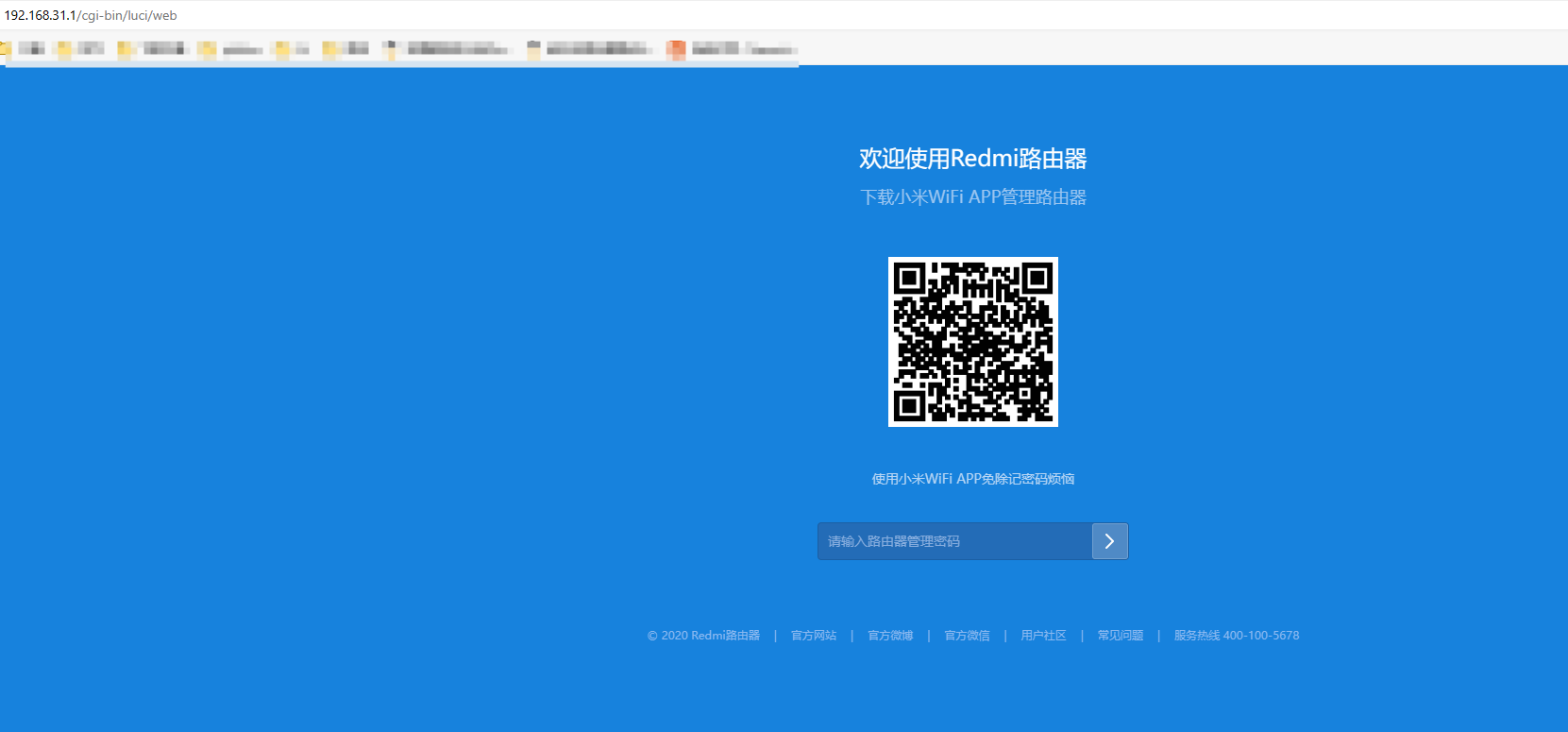Click the 使用小米WiFi APP免除记密码烦恼 text
Image resolution: width=1568 pixels, height=732 pixels.
point(973,479)
